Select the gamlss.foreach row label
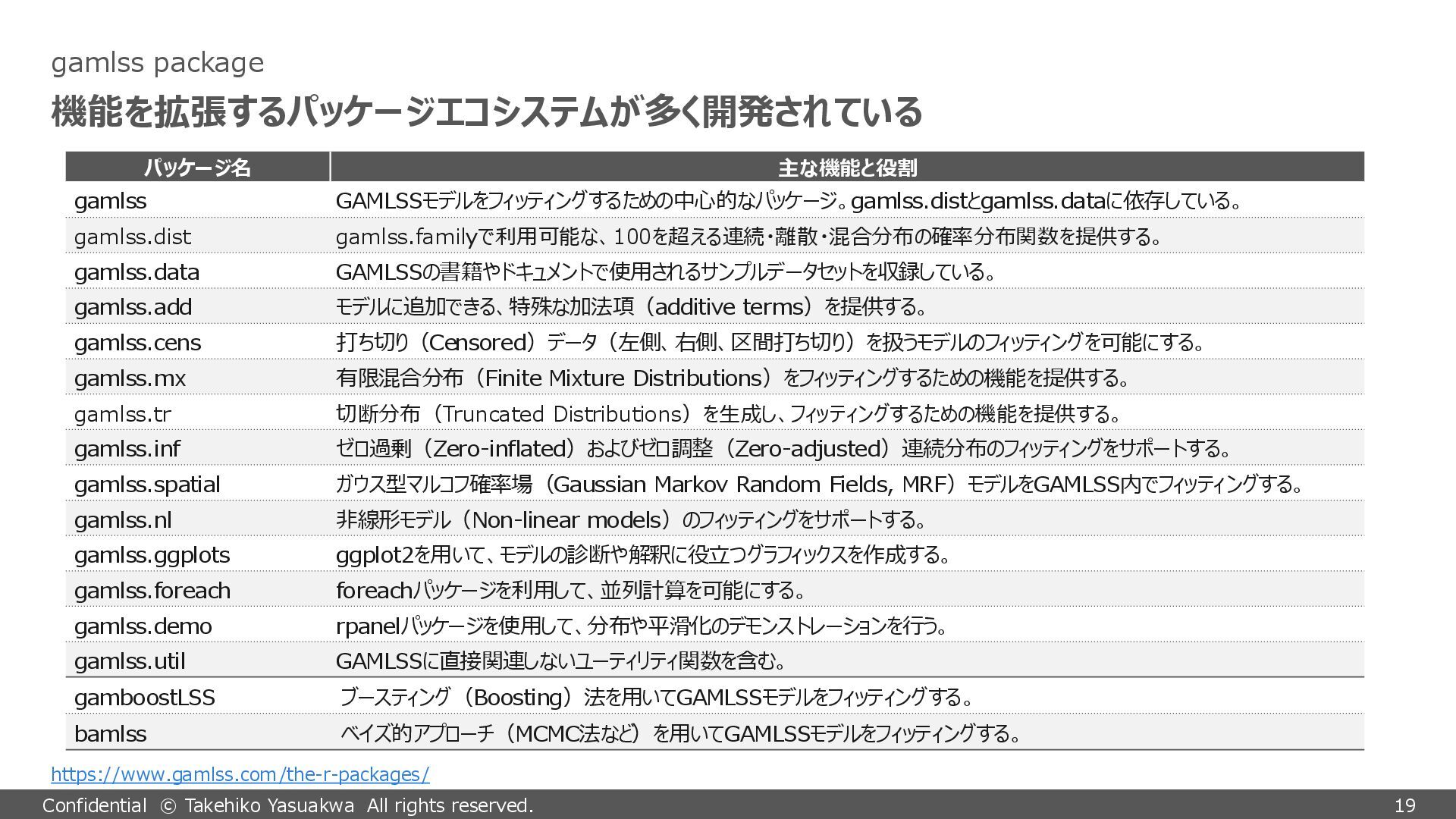 (x=152, y=591)
